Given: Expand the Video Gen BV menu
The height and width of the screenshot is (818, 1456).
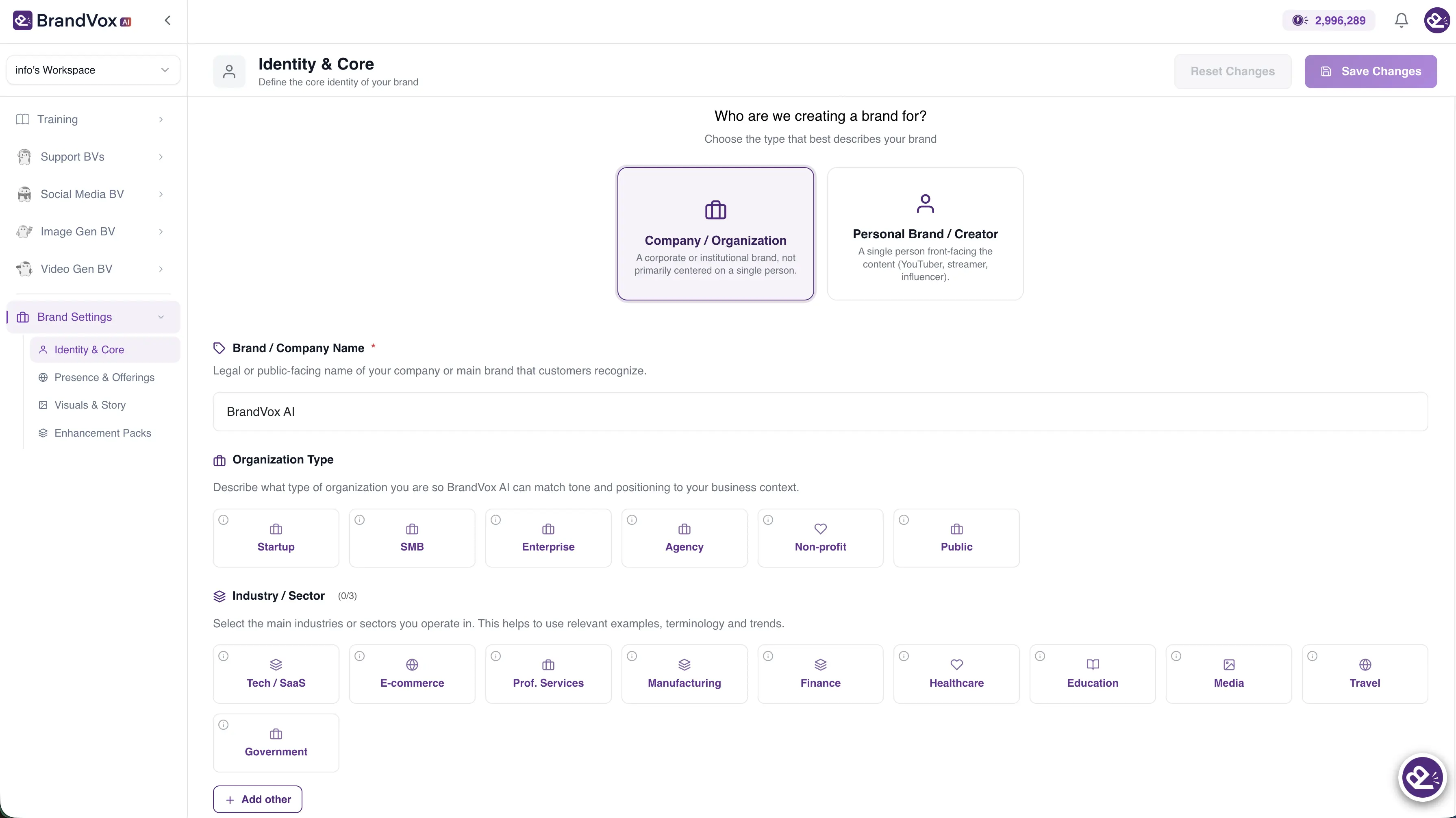Looking at the screenshot, I should 93,268.
